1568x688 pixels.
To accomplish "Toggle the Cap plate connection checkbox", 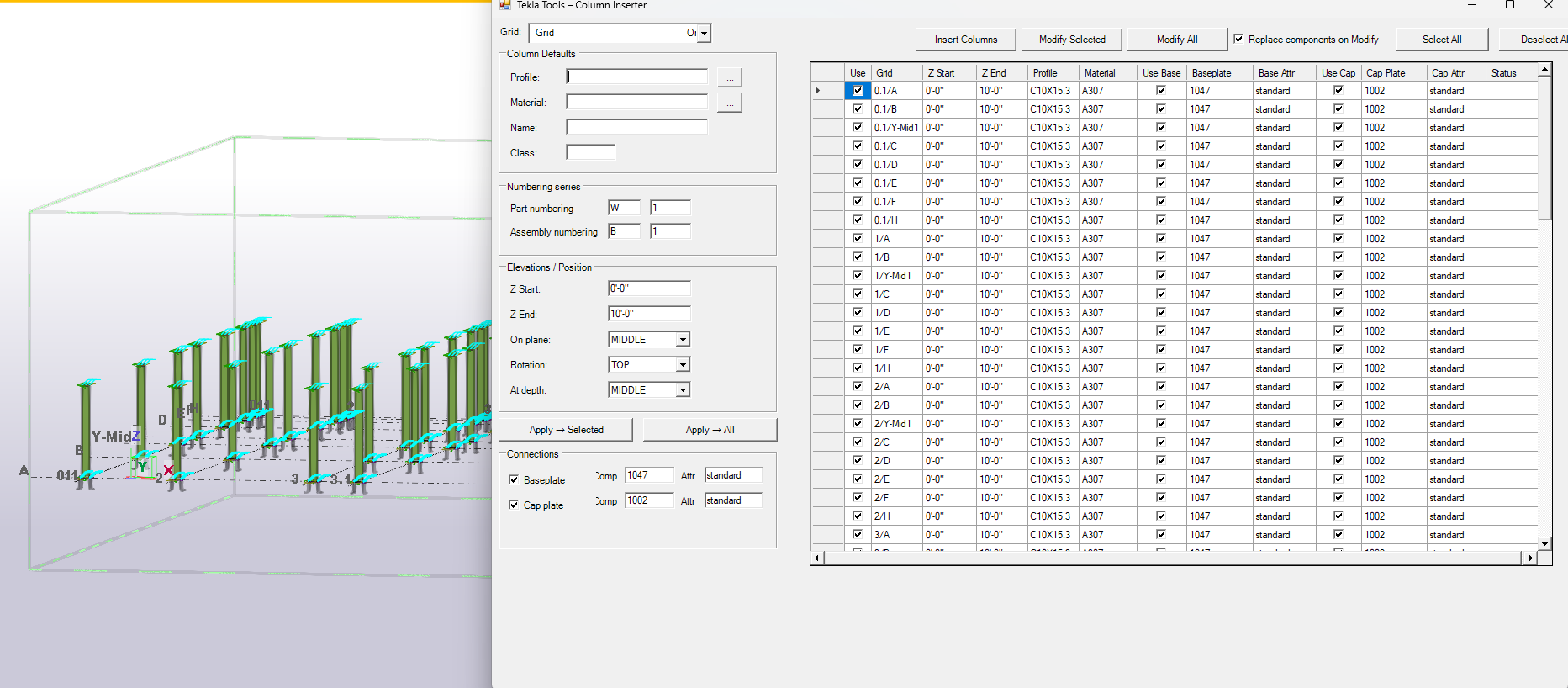I will point(514,505).
